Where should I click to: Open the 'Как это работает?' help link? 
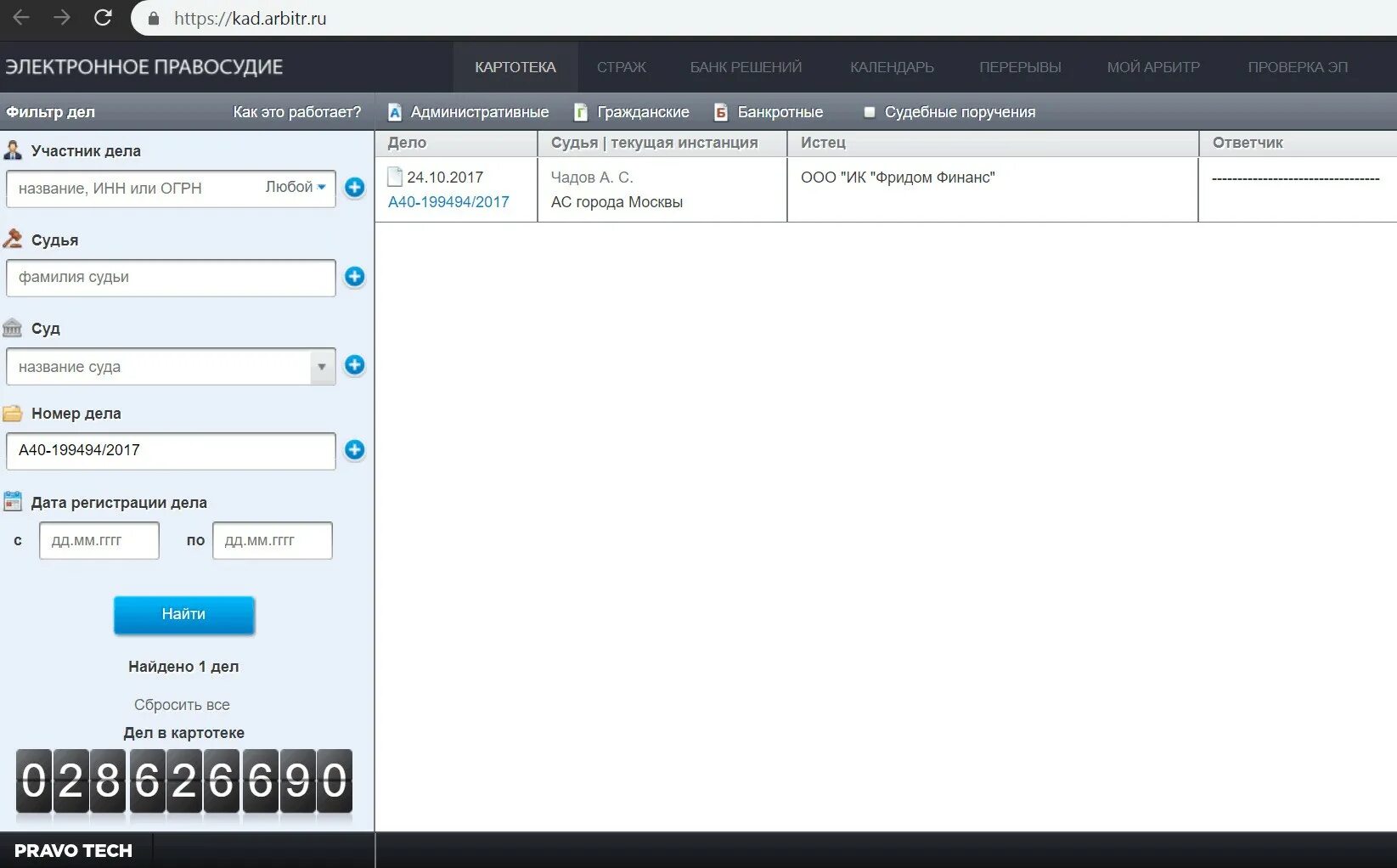297,112
